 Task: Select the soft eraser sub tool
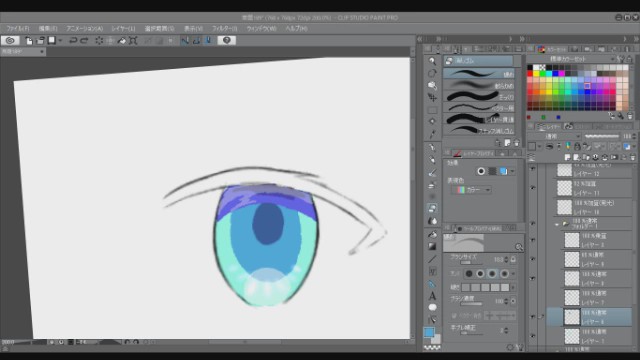478,85
